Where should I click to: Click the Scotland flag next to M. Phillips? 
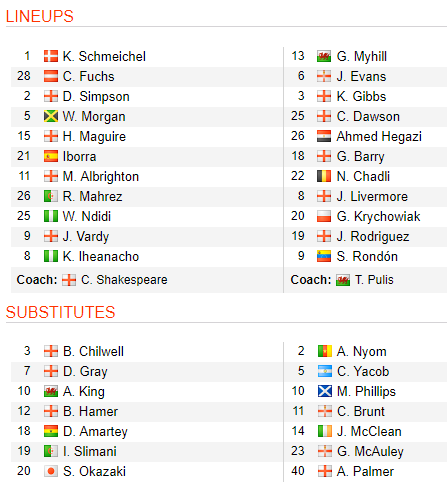pyautogui.click(x=325, y=391)
